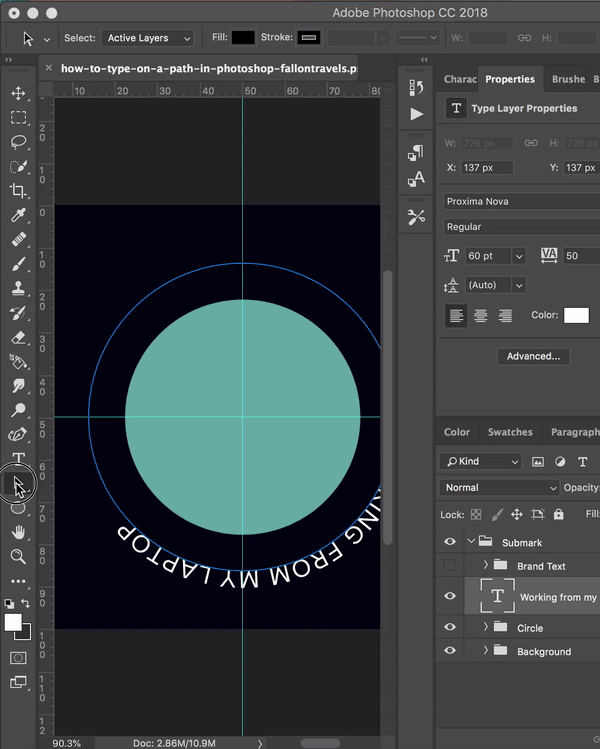Select the Smudge tool
The height and width of the screenshot is (749, 600).
click(18, 386)
